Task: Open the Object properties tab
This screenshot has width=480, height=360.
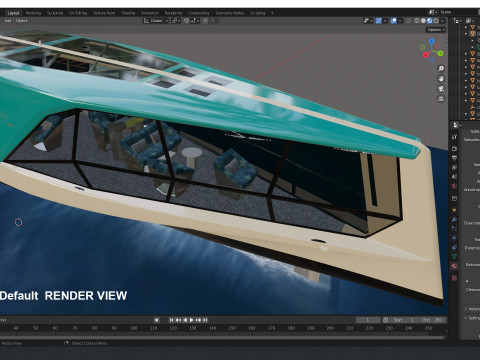Action: (454, 210)
